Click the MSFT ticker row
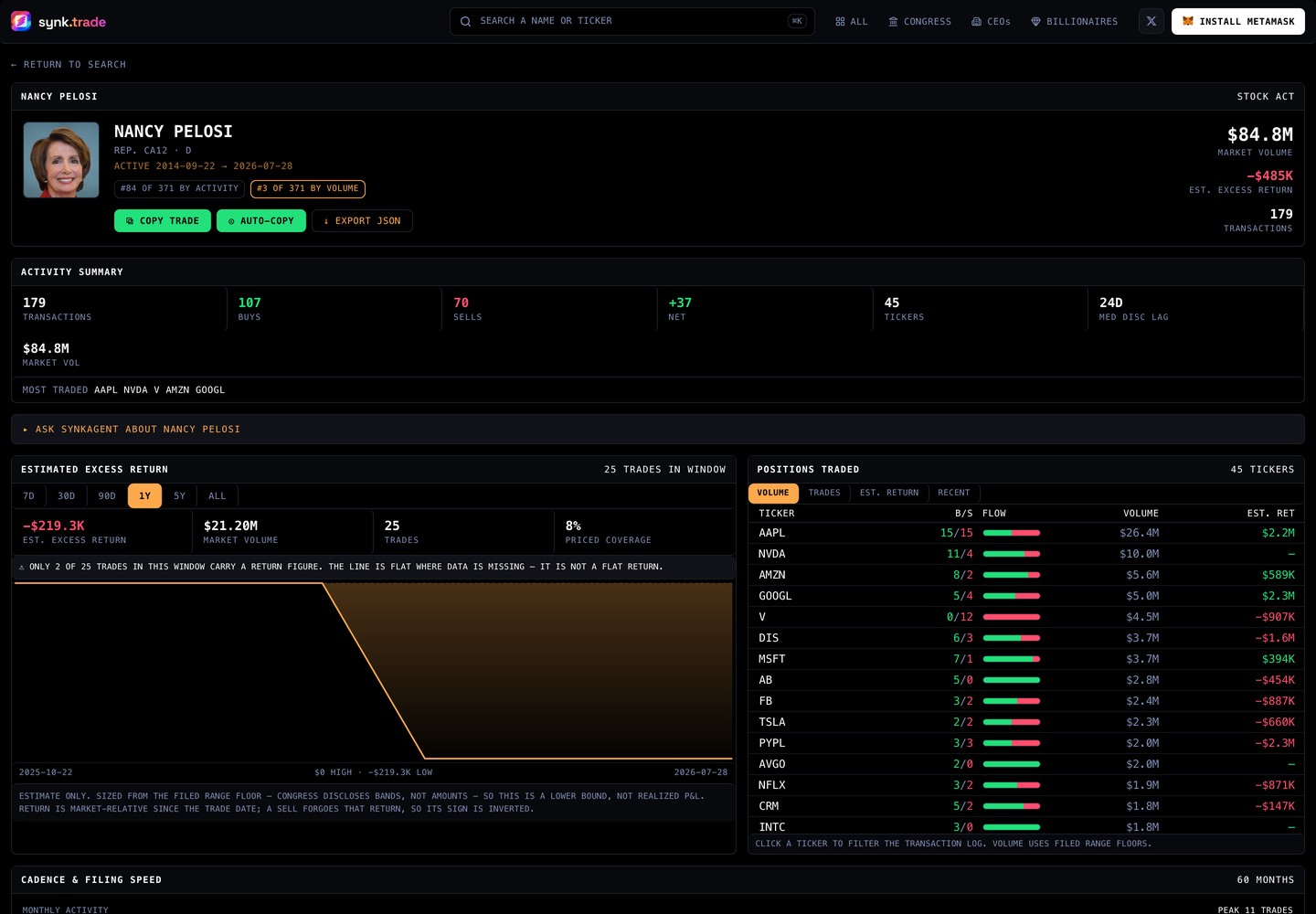 (1026, 659)
